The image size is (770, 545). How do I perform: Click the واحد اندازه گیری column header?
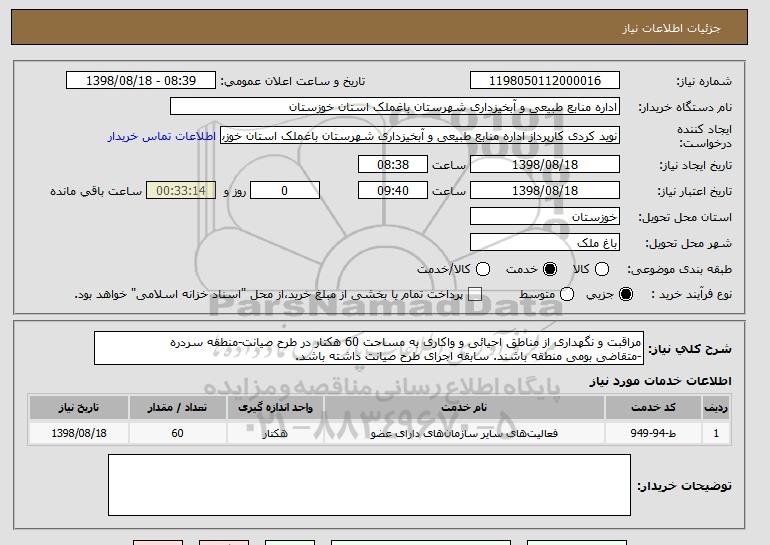tap(275, 408)
